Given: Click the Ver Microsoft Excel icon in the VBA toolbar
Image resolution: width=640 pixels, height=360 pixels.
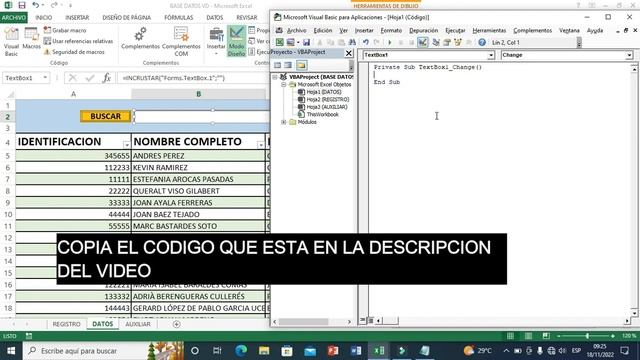Looking at the screenshot, I should 280,42.
